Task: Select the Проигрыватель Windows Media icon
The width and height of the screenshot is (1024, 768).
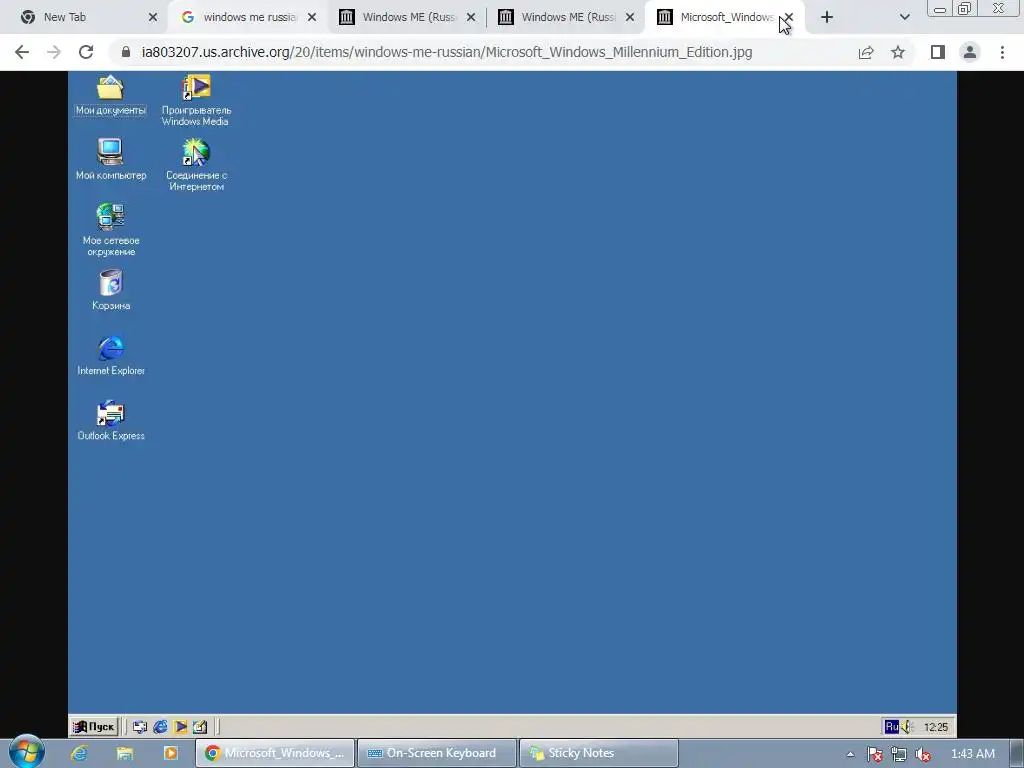Action: pyautogui.click(x=196, y=101)
